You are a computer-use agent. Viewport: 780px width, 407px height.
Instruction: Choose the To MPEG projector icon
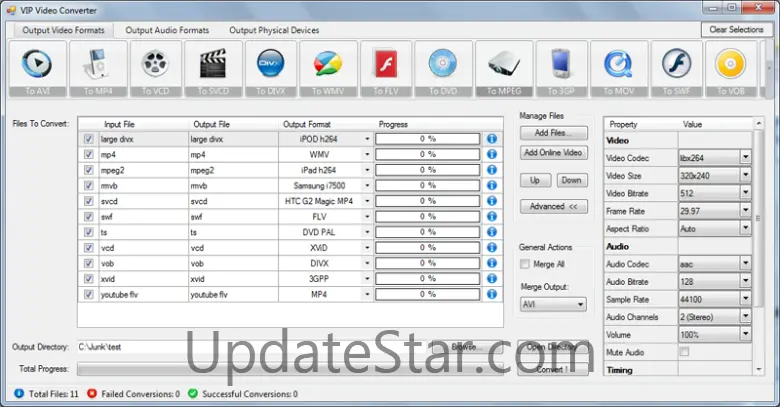504,69
